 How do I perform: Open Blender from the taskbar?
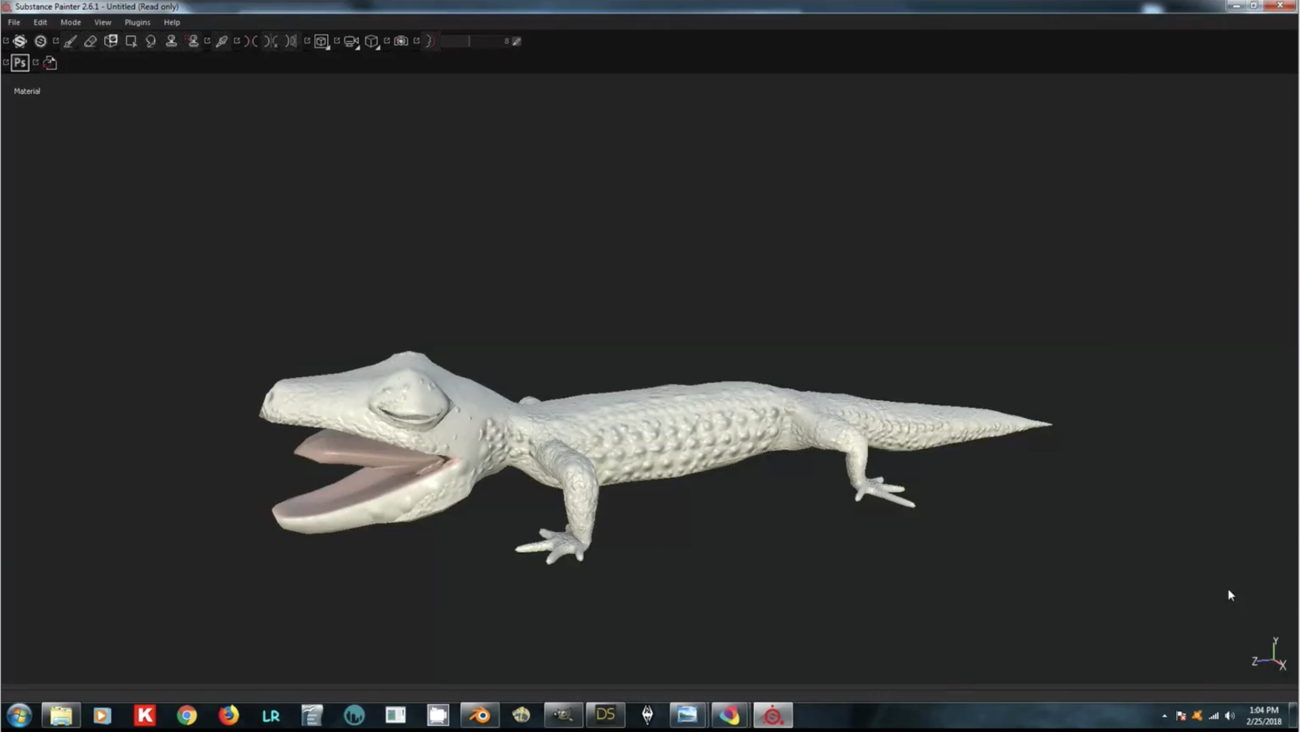[480, 715]
